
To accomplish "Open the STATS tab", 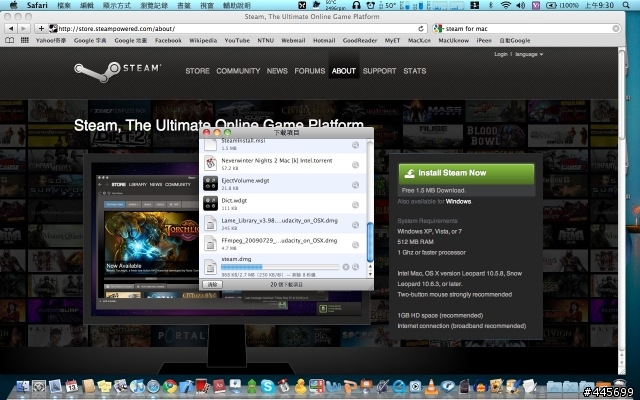I will click(415, 71).
